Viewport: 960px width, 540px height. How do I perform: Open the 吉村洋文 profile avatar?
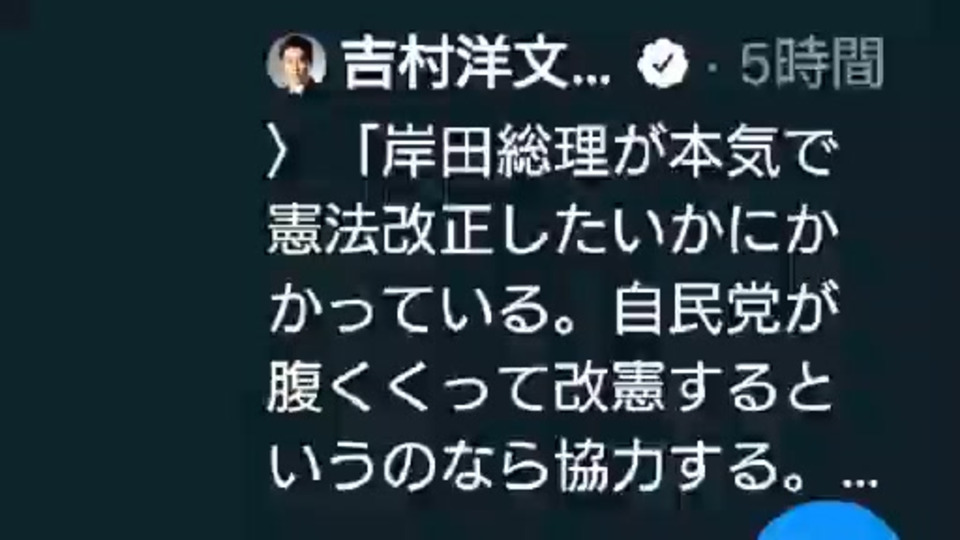click(296, 63)
